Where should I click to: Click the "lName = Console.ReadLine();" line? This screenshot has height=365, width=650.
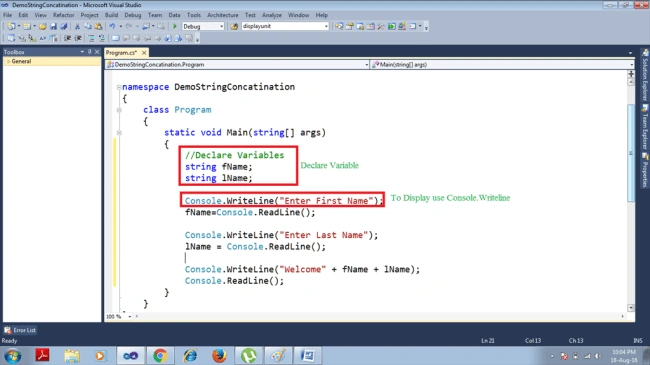point(255,247)
